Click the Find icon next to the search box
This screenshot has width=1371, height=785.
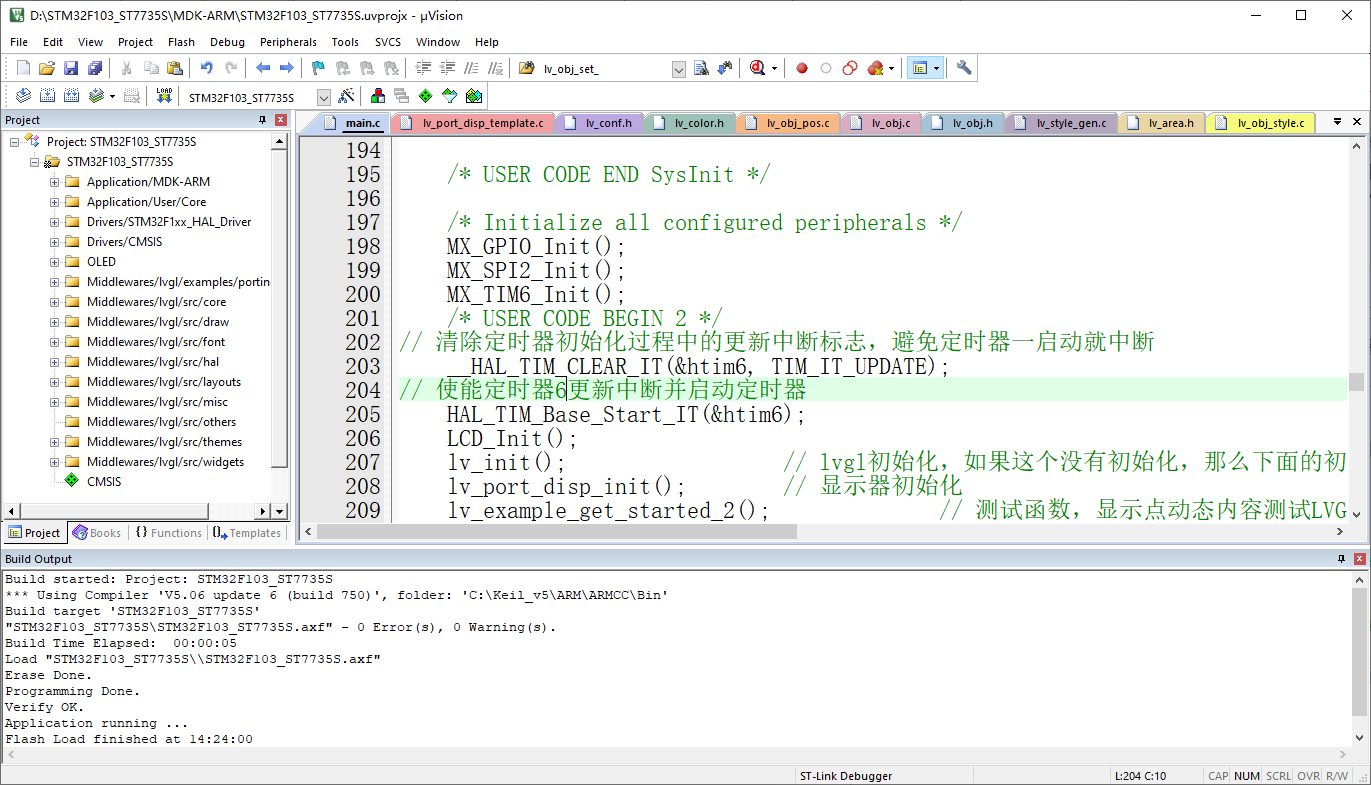pos(701,68)
